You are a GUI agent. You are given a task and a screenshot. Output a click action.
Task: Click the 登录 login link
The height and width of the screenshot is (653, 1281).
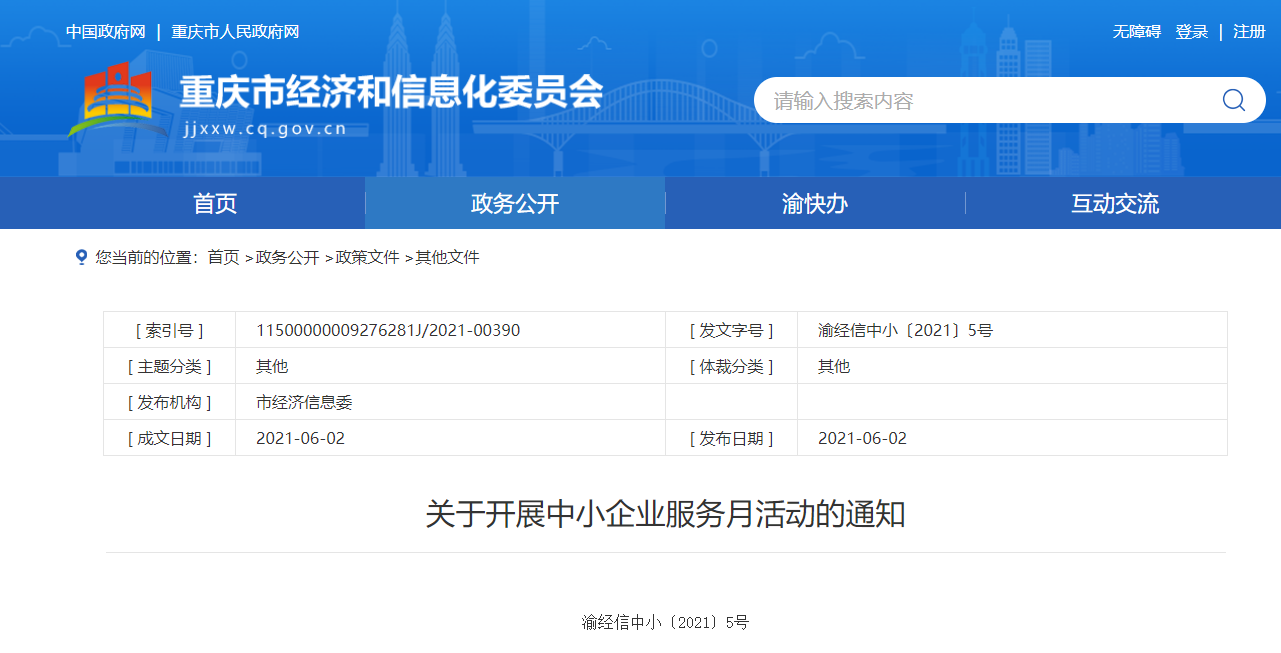point(1192,32)
